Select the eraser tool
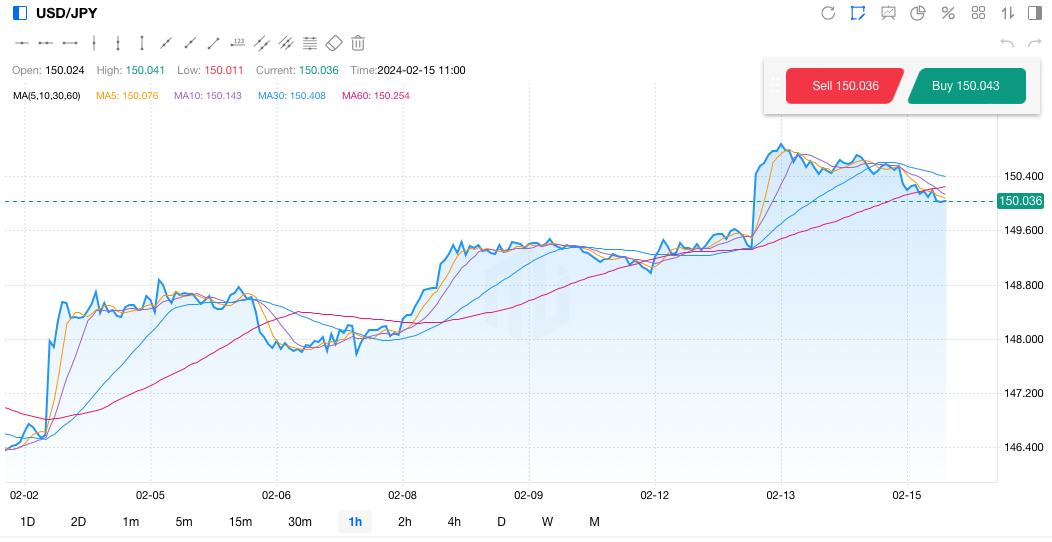This screenshot has height=542, width=1052. pos(334,43)
